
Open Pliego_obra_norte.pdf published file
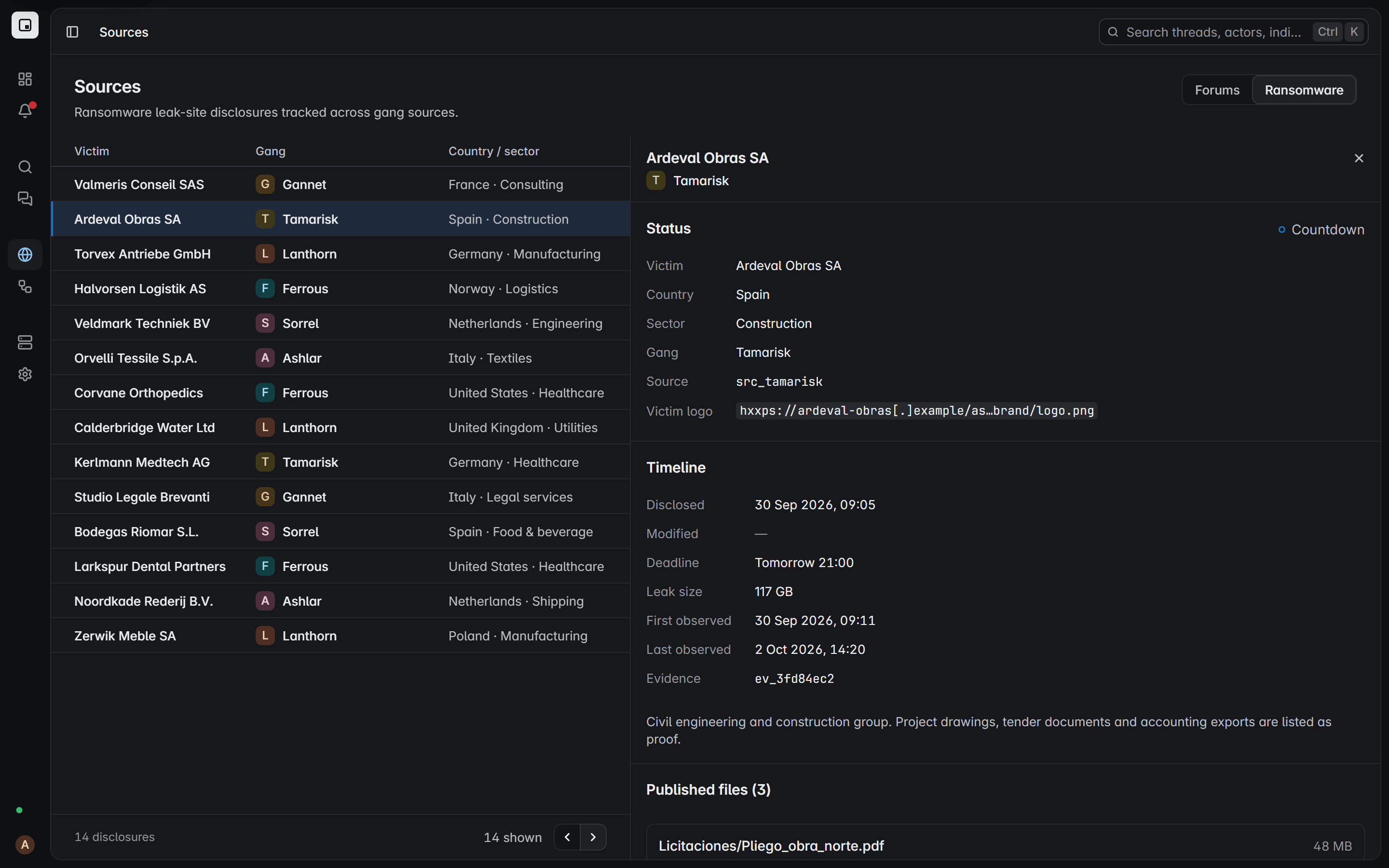pos(1005,846)
